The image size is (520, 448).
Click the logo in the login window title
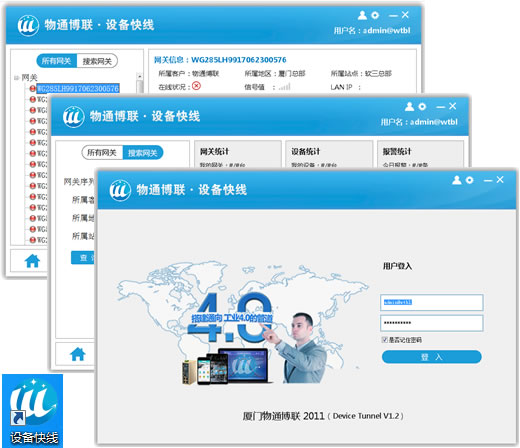pyautogui.click(x=120, y=190)
